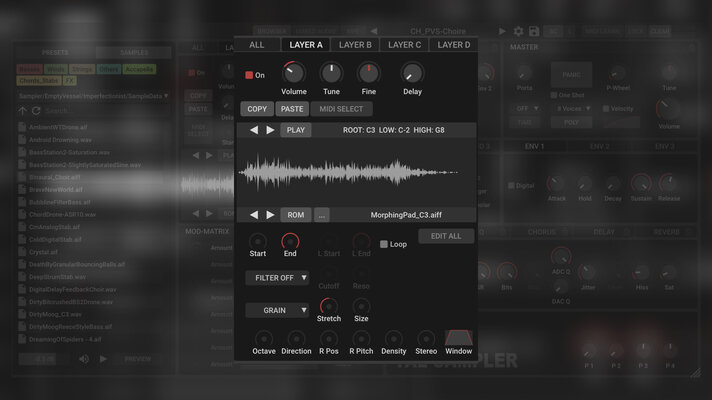The height and width of the screenshot is (400, 712).
Task: Toggle the Velocity checkbox in Master
Action: [x=606, y=109]
